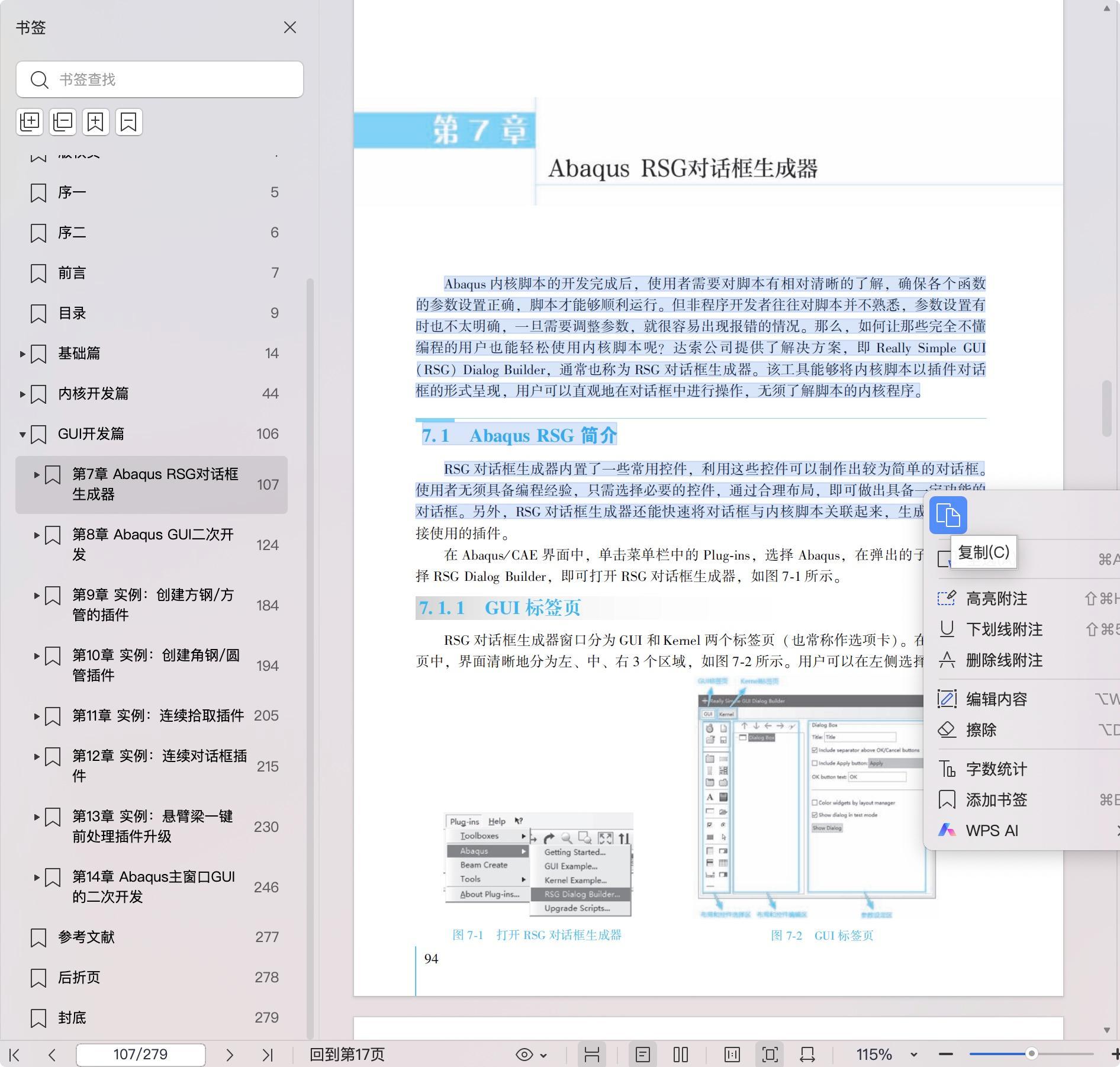Click the zoom out minus icon
This screenshot has height=1067, width=1120.
pyautogui.click(x=946, y=1054)
